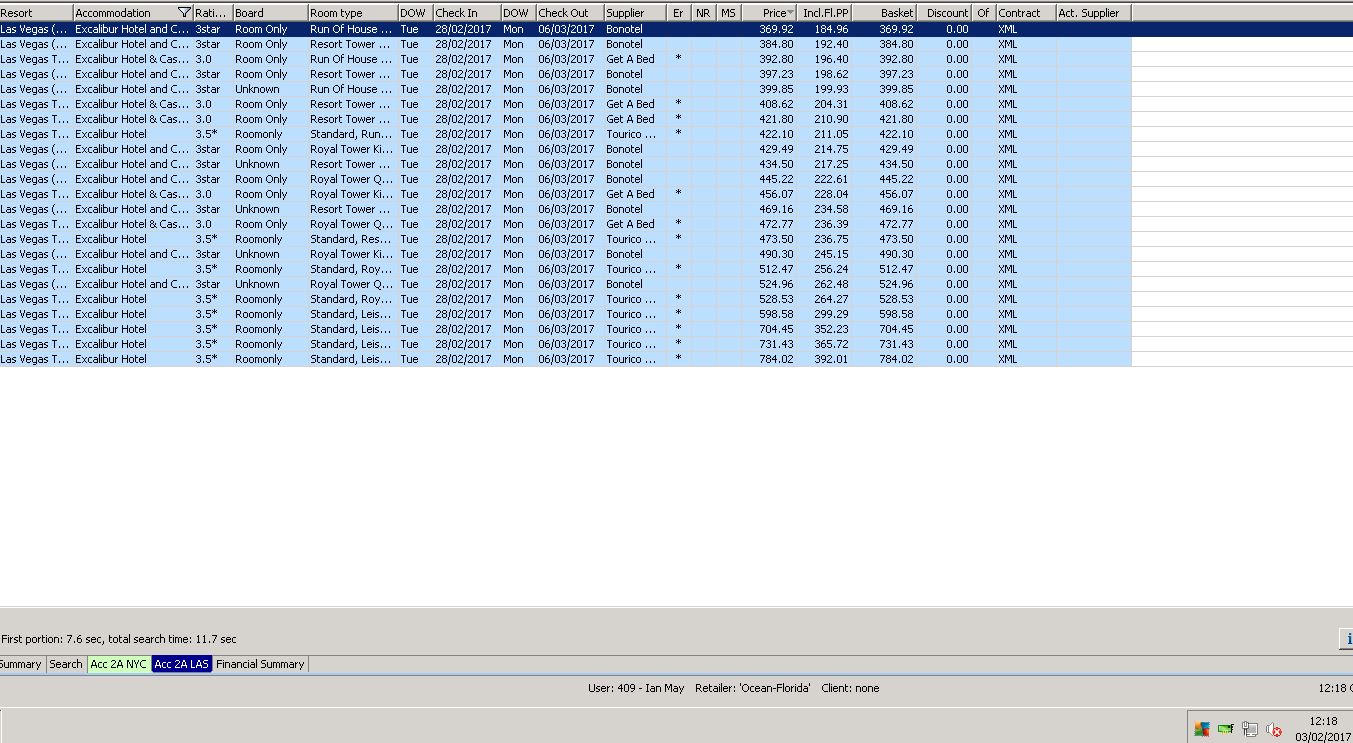Sort by the Check In column header
This screenshot has height=743, width=1353.
coord(466,13)
